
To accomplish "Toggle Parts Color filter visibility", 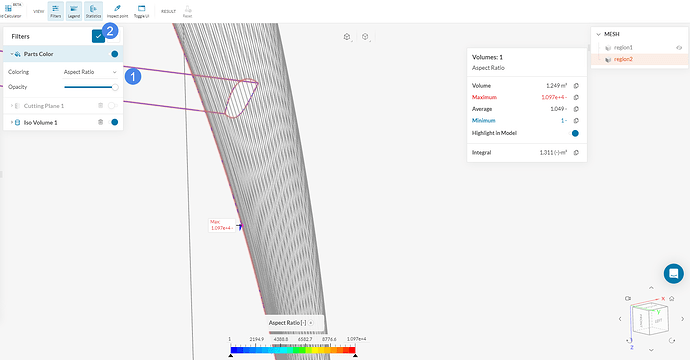I will pos(114,54).
